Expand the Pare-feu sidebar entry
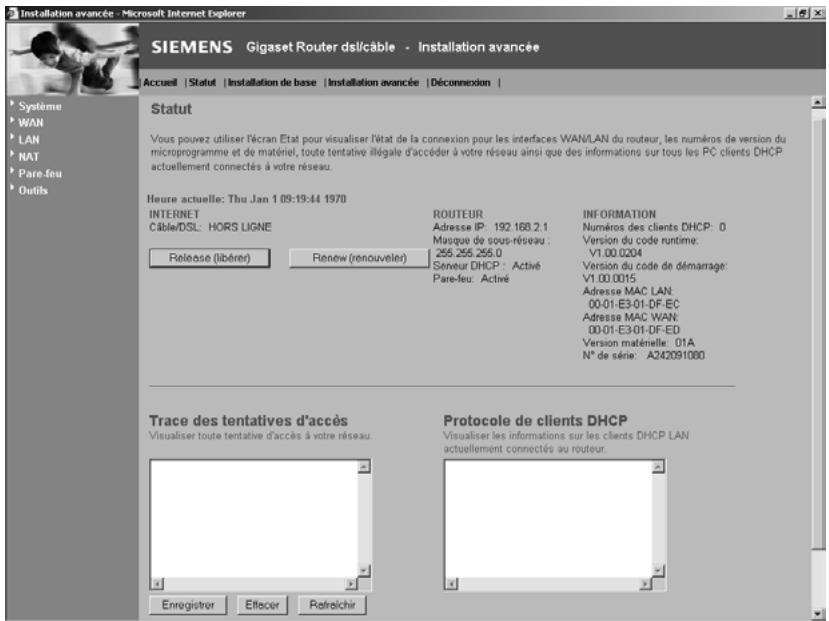 (40, 173)
